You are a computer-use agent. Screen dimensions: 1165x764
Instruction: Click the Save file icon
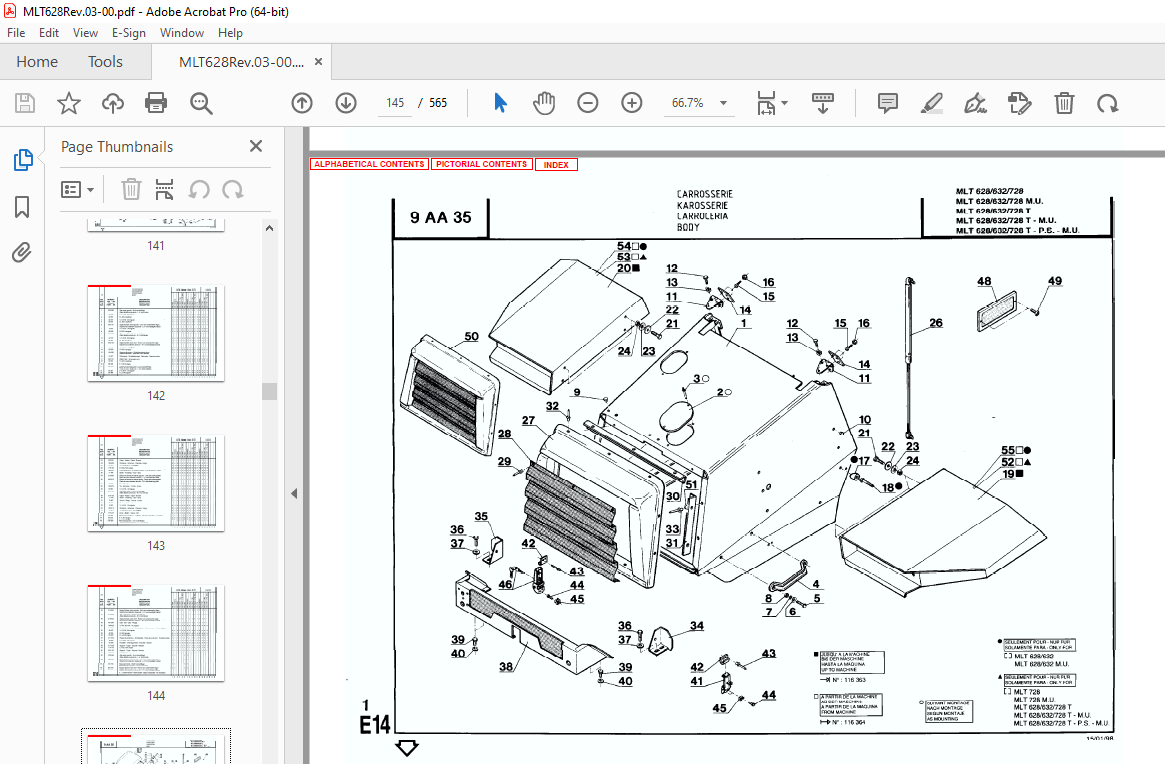click(25, 103)
